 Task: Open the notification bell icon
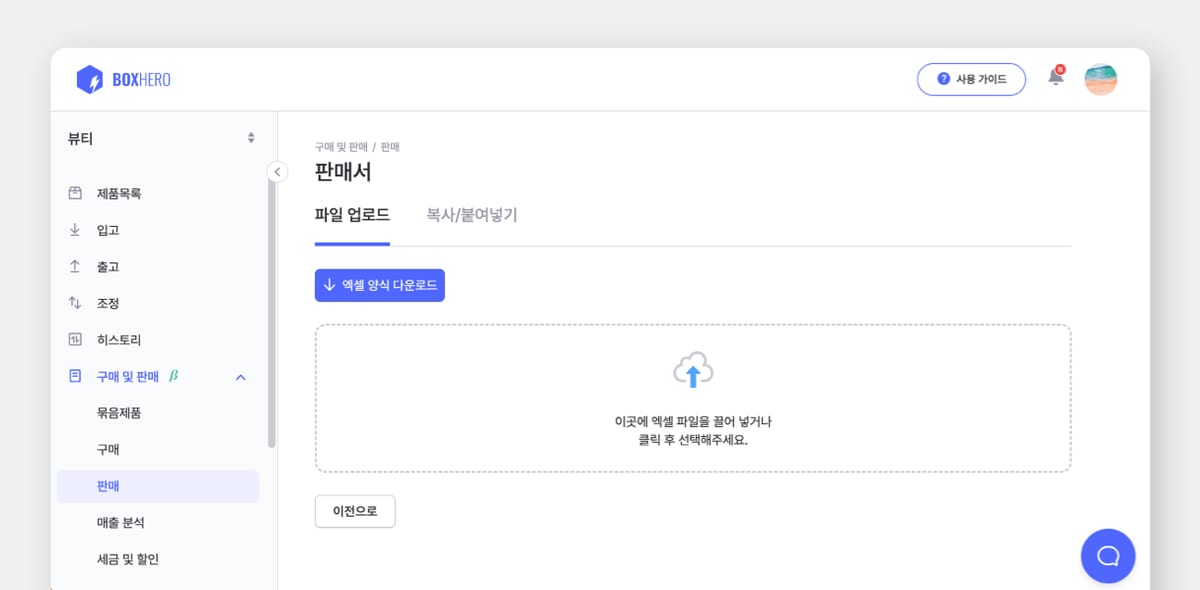coord(1054,79)
